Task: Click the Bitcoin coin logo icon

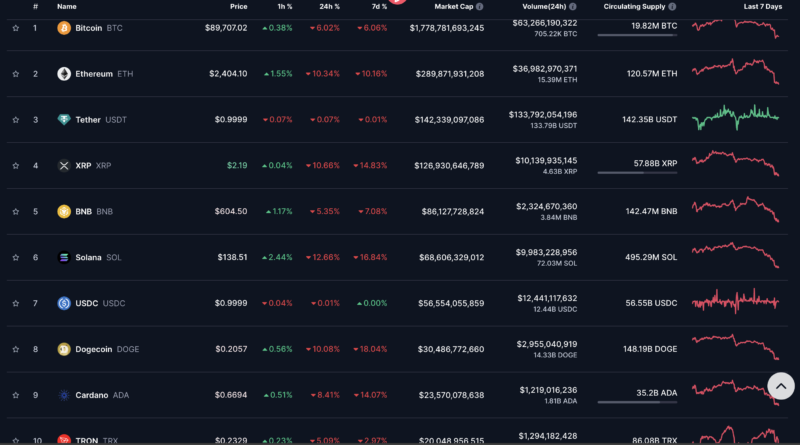Action: [64, 28]
